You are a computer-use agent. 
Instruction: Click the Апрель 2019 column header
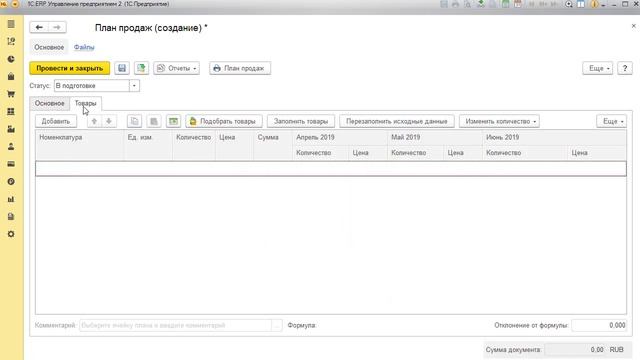[340, 138]
